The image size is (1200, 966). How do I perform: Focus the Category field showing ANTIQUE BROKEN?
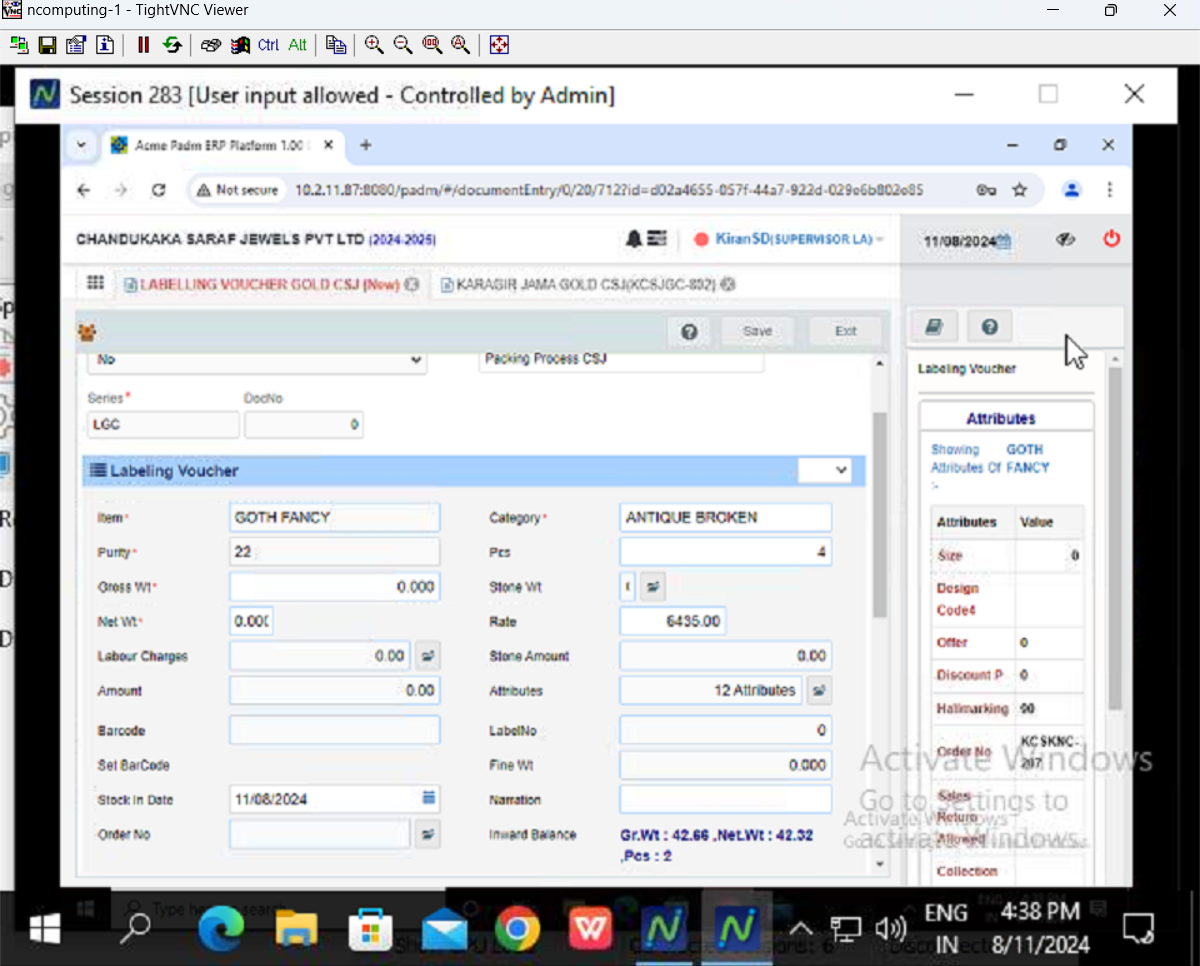726,518
